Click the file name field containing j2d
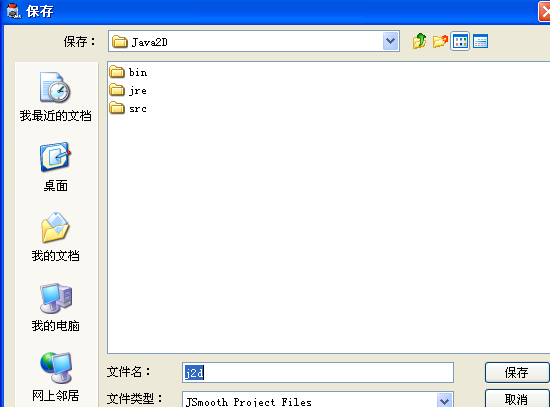 (318, 372)
